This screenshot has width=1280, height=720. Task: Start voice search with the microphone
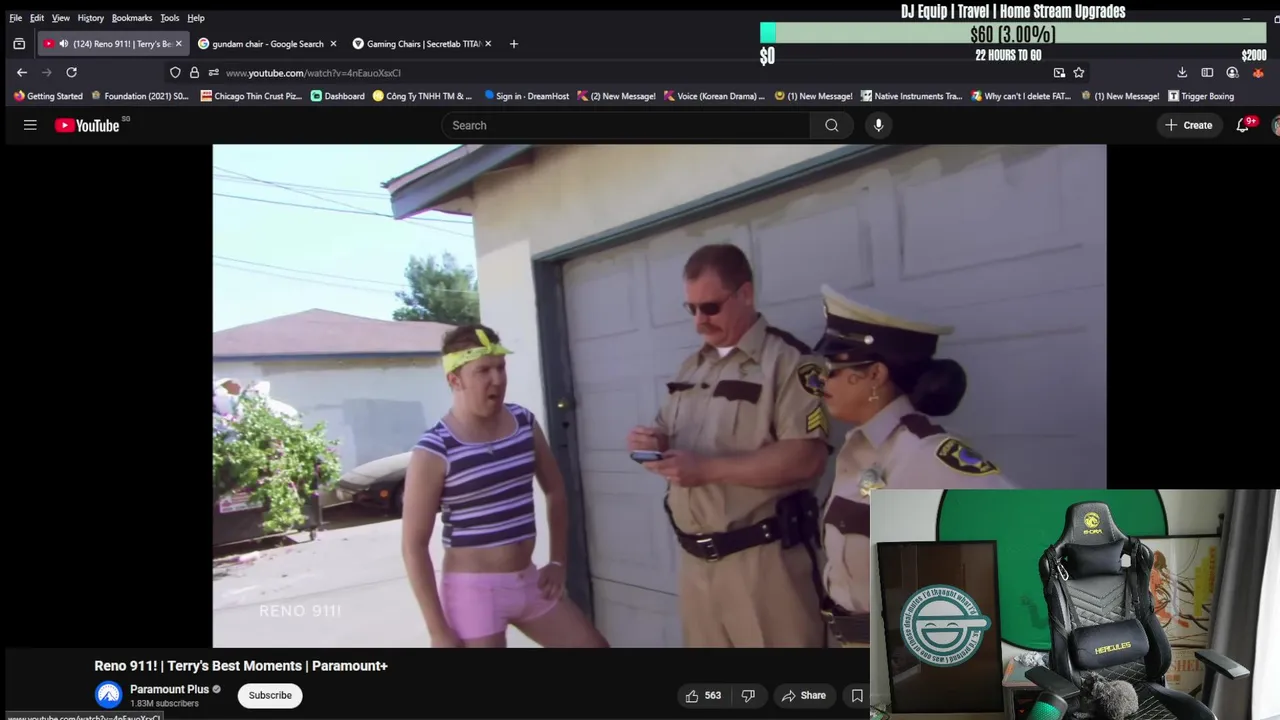tap(878, 125)
